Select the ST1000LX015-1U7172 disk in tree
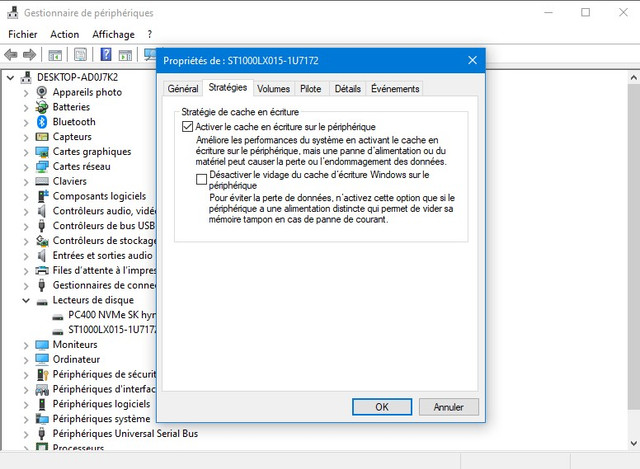The image size is (640, 469). (x=113, y=329)
